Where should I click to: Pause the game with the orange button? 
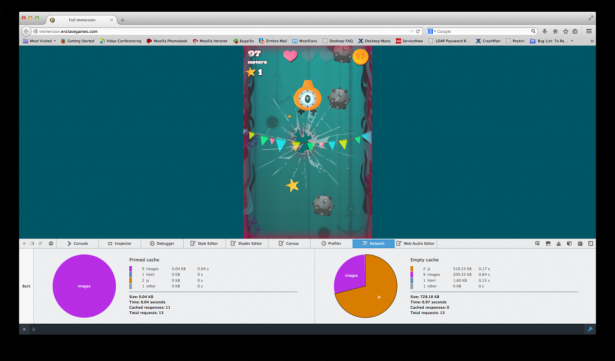pyautogui.click(x=360, y=57)
